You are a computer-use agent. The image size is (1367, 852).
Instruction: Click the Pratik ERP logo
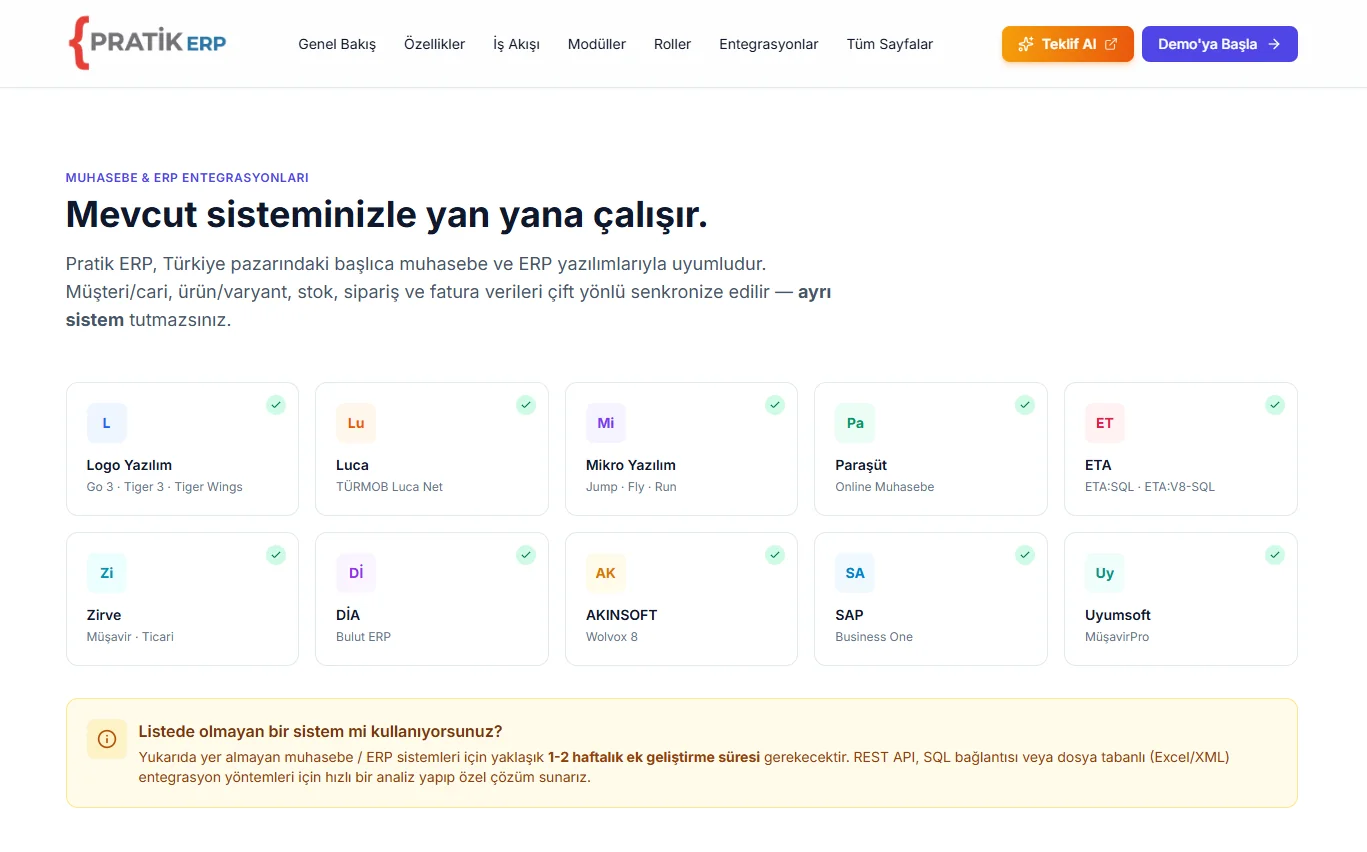pos(148,43)
